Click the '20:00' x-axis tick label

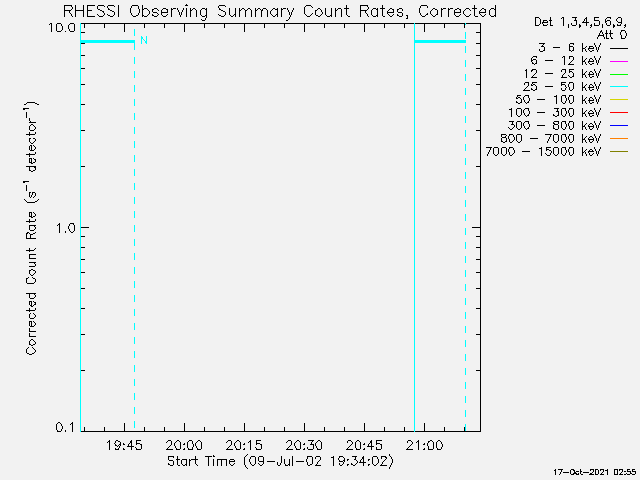[184, 445]
